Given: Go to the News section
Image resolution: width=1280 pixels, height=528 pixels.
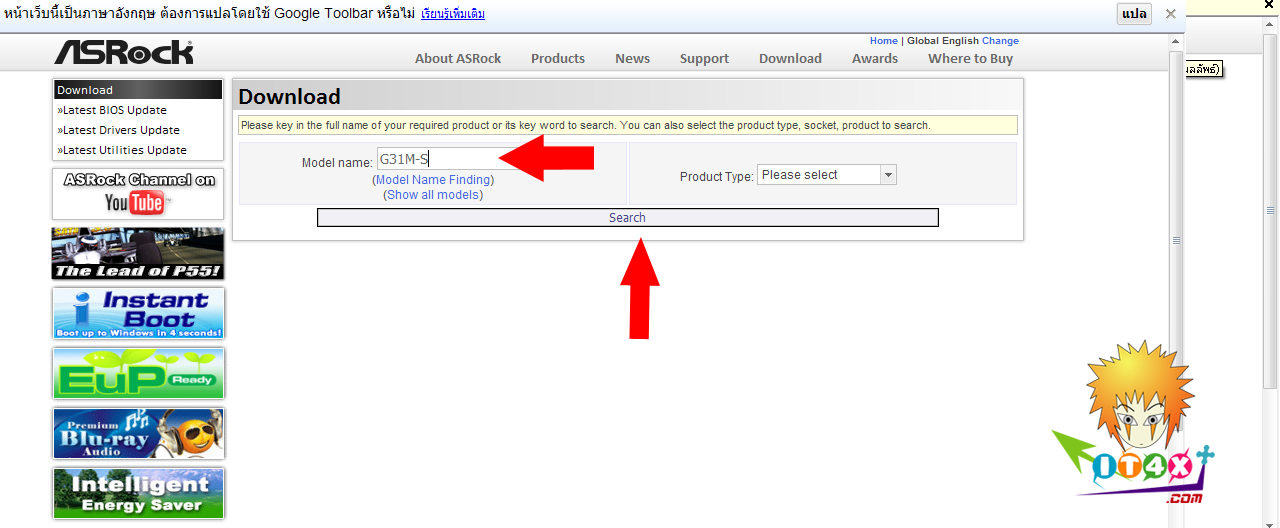Looking at the screenshot, I should click(x=633, y=58).
